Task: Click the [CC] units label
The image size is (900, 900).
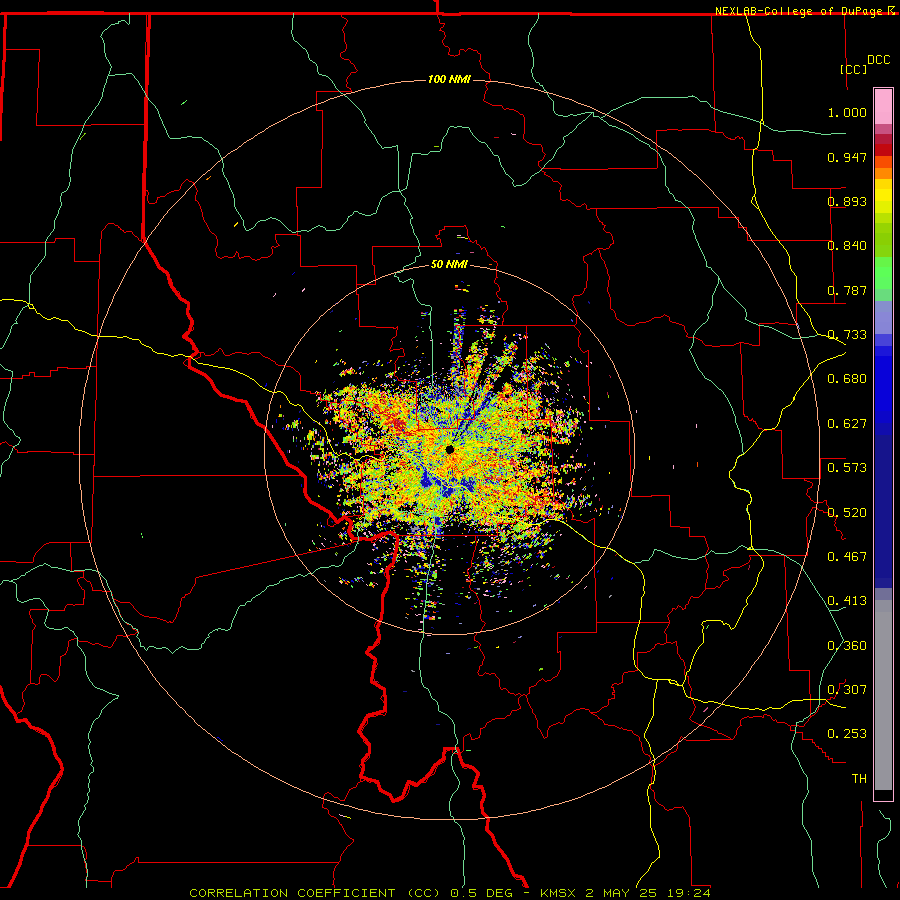Action: 854,69
